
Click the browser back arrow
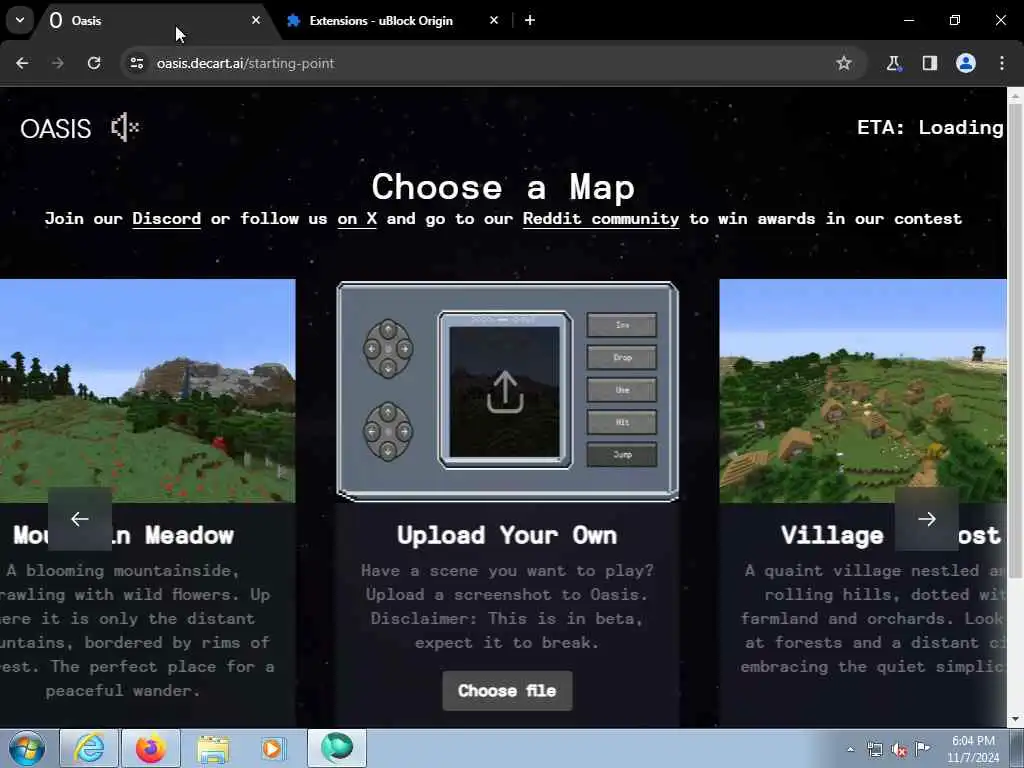click(x=22, y=63)
